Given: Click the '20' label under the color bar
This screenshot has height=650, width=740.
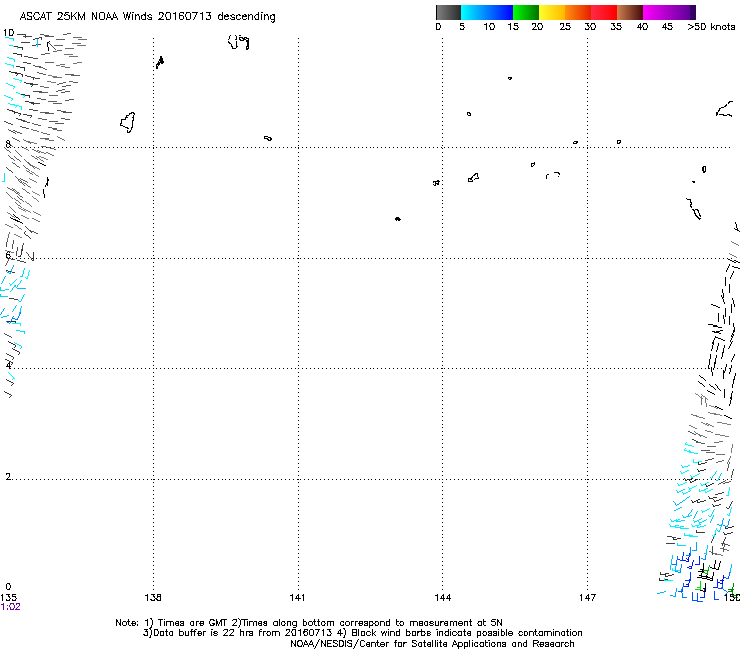Looking at the screenshot, I should [x=537, y=27].
